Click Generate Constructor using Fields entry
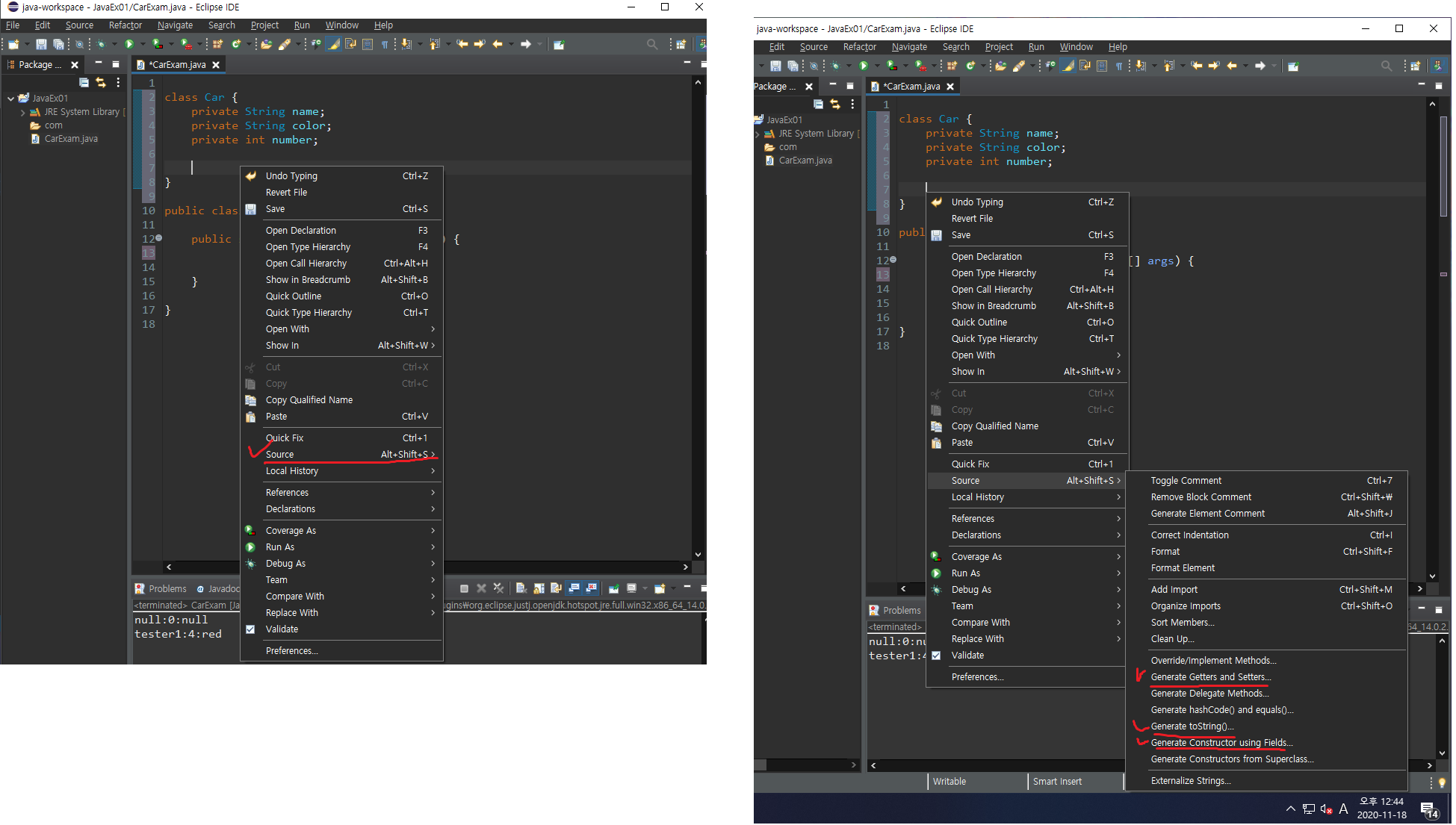 tap(1221, 743)
